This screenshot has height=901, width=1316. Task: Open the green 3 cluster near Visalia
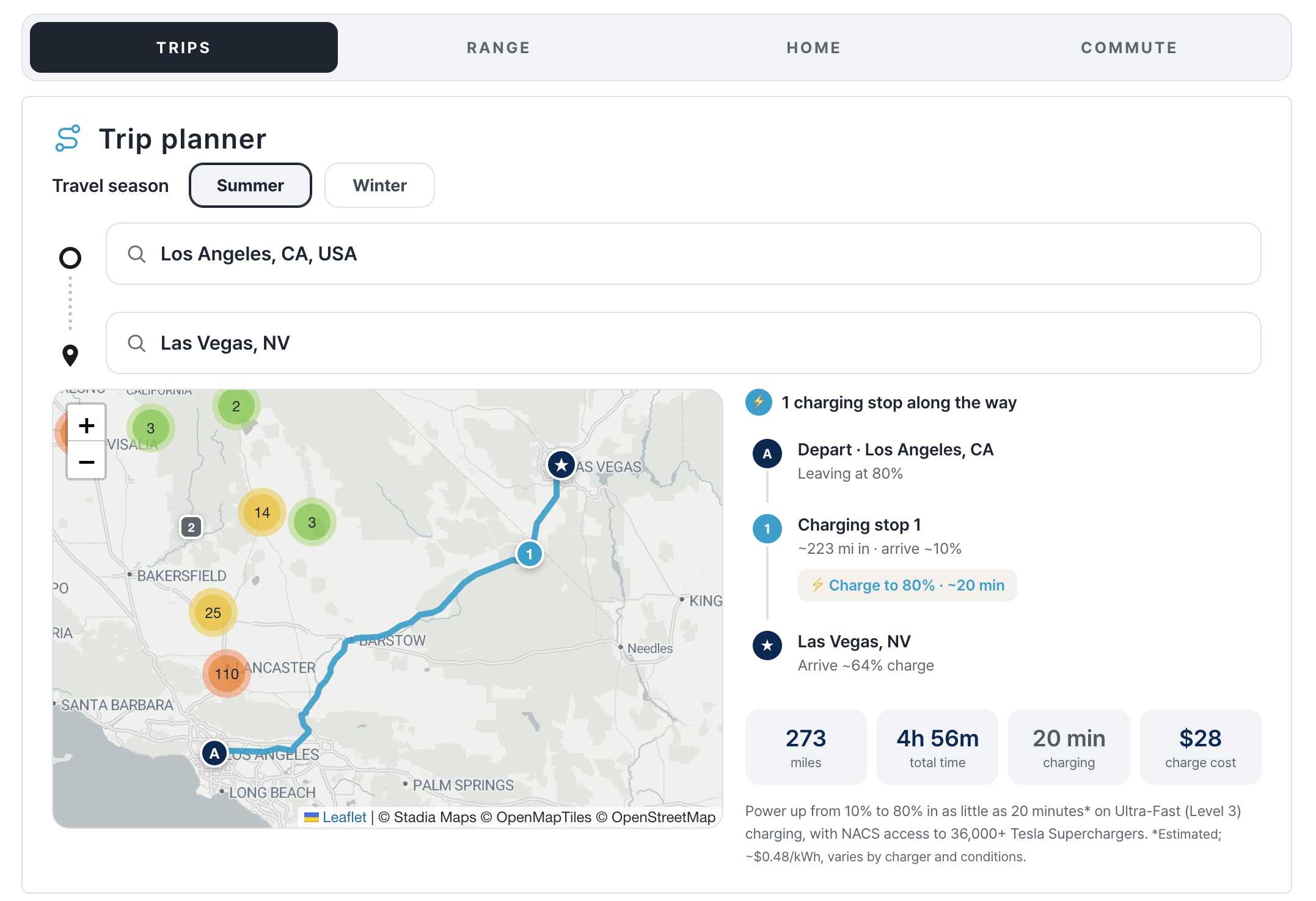[x=151, y=428]
